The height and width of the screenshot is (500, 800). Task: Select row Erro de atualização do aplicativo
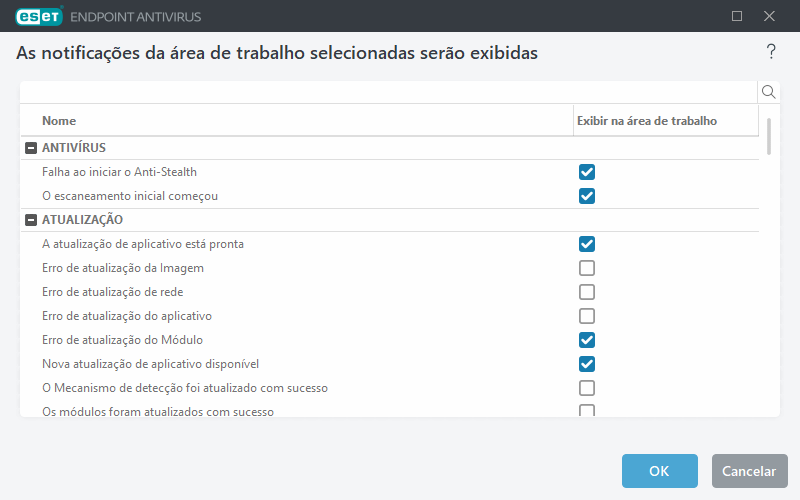click(x=390, y=316)
